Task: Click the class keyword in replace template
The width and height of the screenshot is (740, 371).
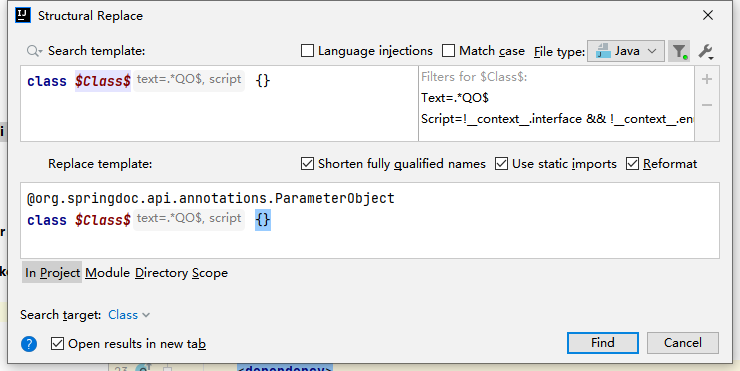Action: [47, 220]
